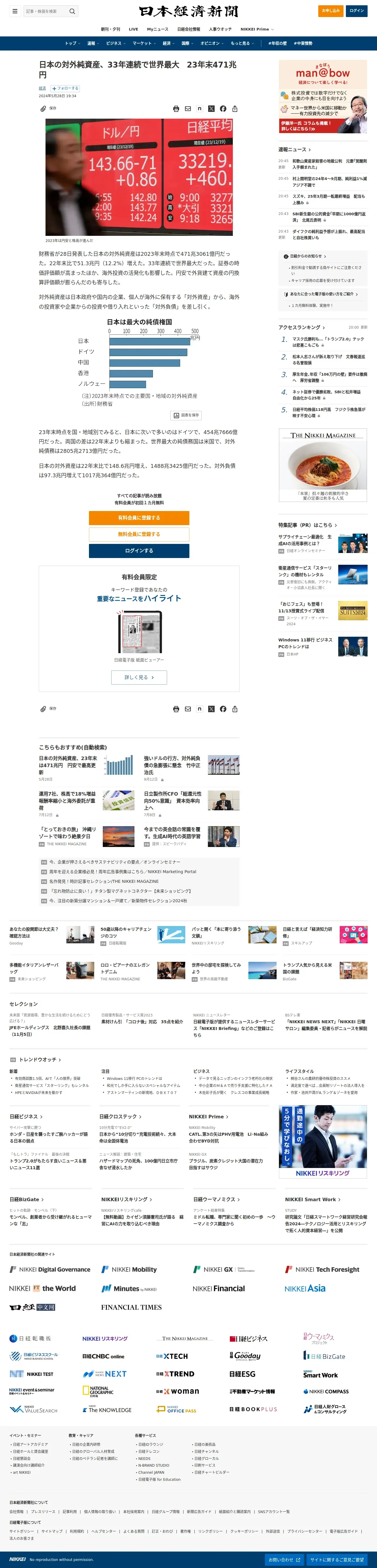Open the トレンドウオッチ section heading
This screenshot has height=1568, width=377.
[40, 1060]
